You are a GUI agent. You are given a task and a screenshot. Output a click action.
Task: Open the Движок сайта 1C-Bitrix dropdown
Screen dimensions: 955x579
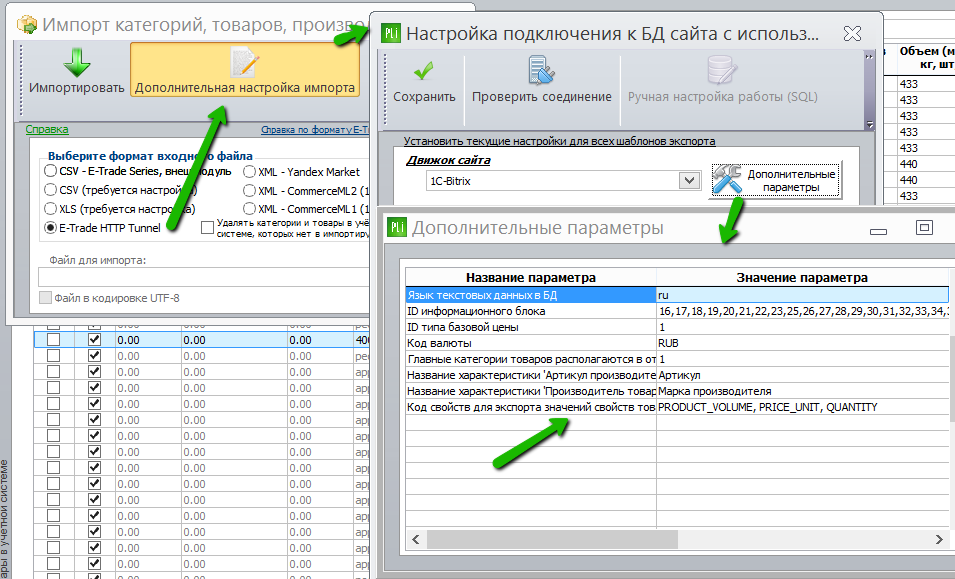coord(689,181)
